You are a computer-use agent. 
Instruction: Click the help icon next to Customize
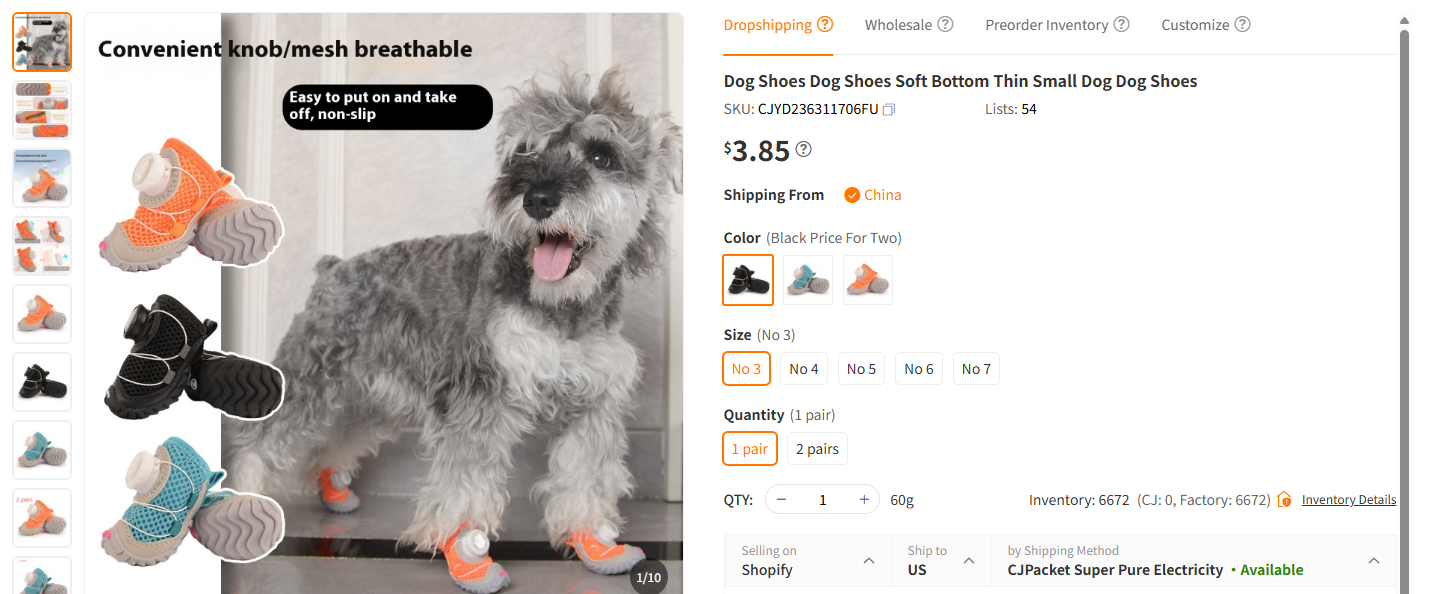pyautogui.click(x=1243, y=23)
